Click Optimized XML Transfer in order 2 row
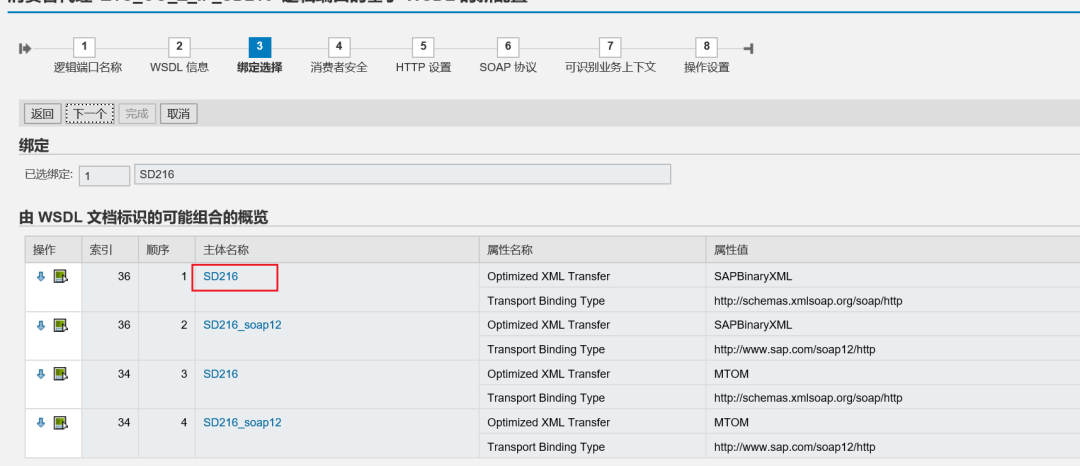 pos(548,325)
